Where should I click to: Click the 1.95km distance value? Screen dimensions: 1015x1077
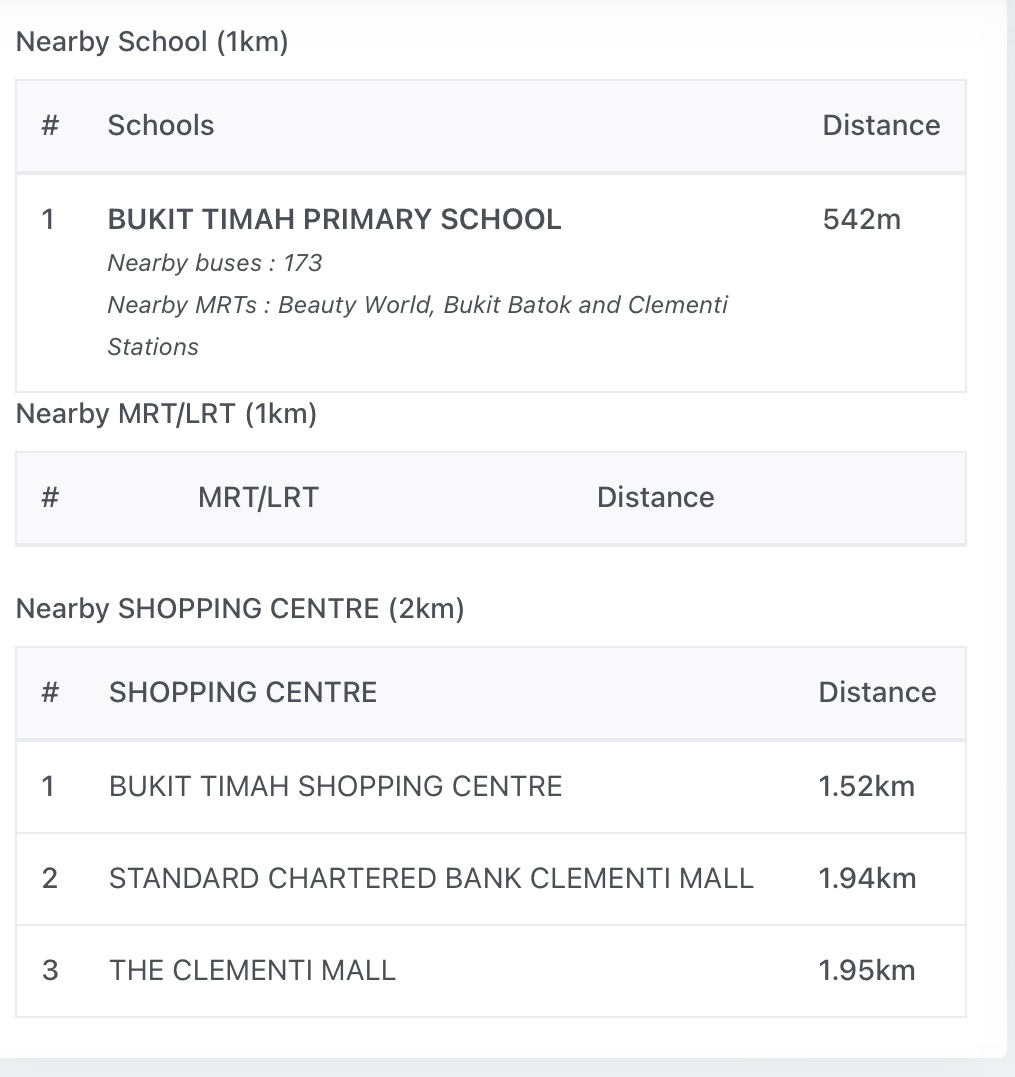pyautogui.click(x=867, y=970)
